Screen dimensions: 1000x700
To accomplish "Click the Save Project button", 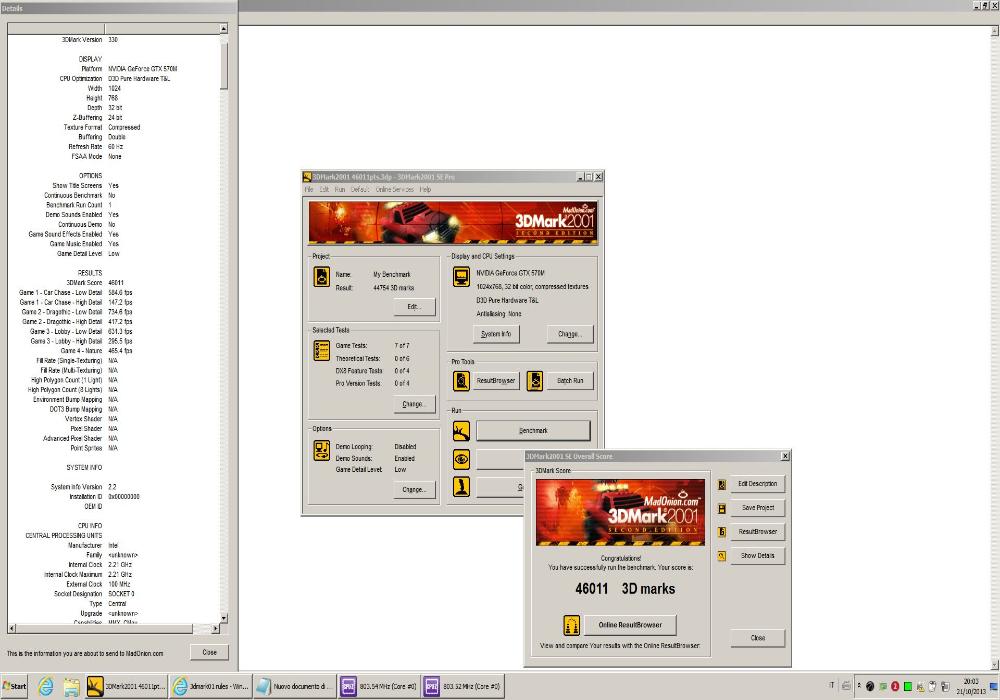I will pos(758,508).
